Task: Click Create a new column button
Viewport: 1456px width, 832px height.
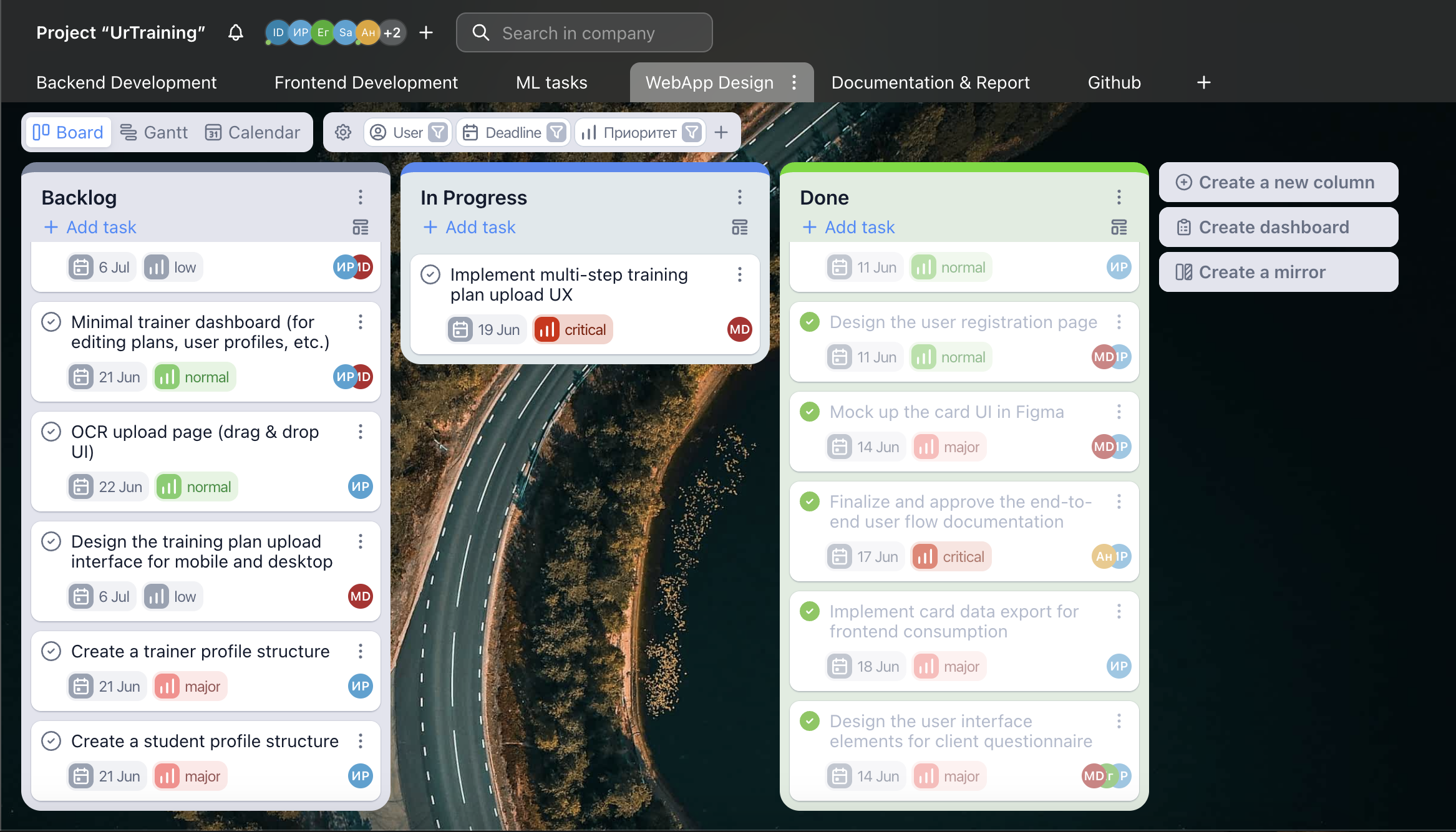Action: (1278, 182)
